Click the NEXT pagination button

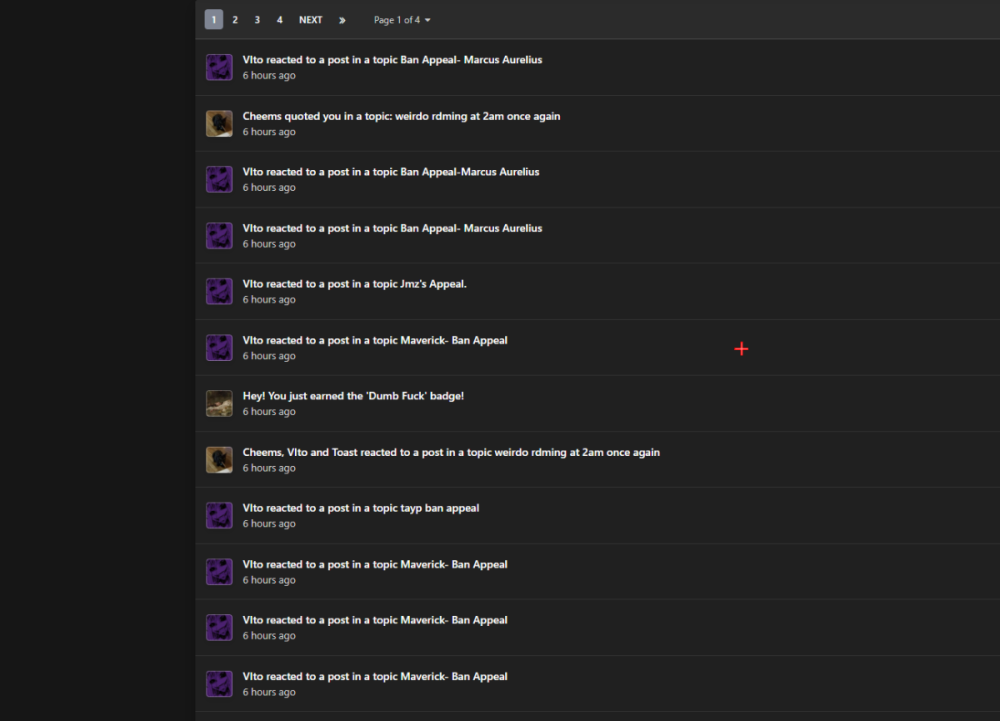coord(310,20)
